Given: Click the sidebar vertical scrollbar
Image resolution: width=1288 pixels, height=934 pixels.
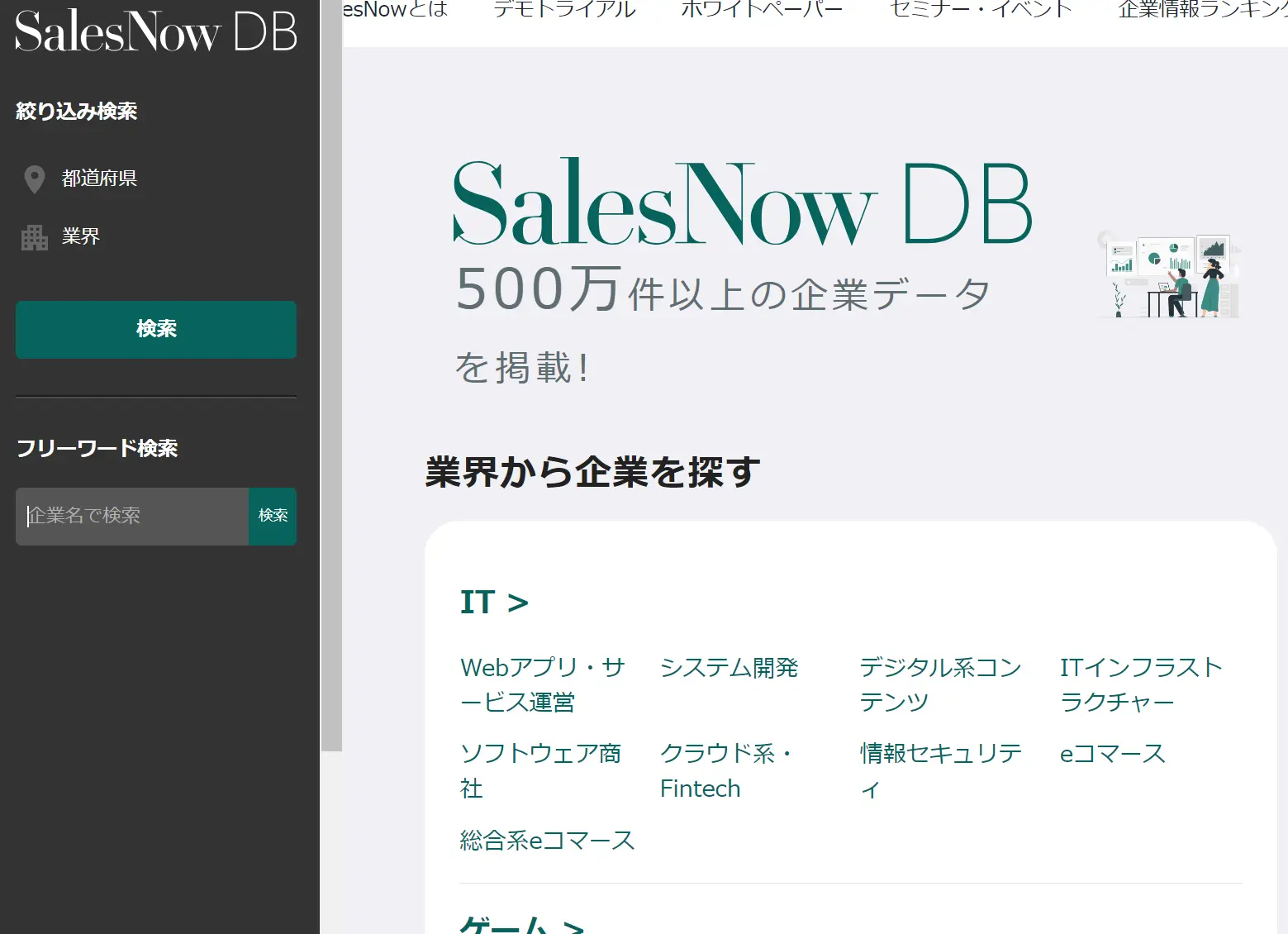Looking at the screenshot, I should point(331,375).
